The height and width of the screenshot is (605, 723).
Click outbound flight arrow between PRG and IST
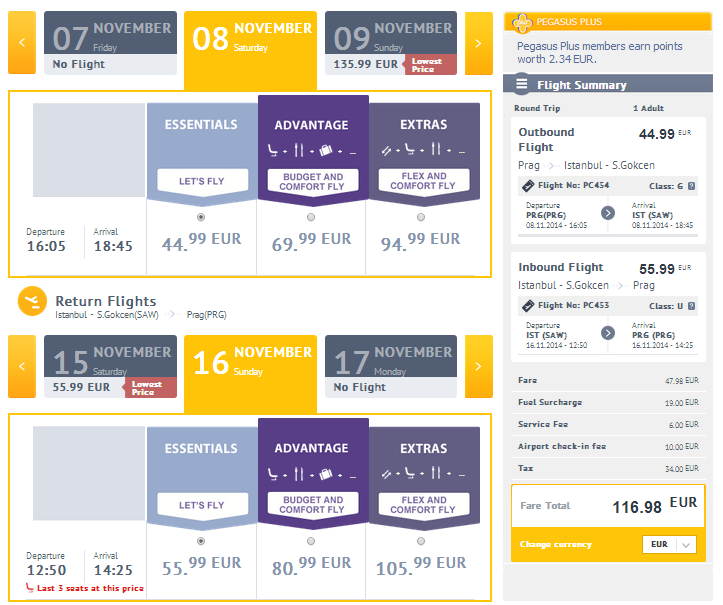[x=608, y=213]
